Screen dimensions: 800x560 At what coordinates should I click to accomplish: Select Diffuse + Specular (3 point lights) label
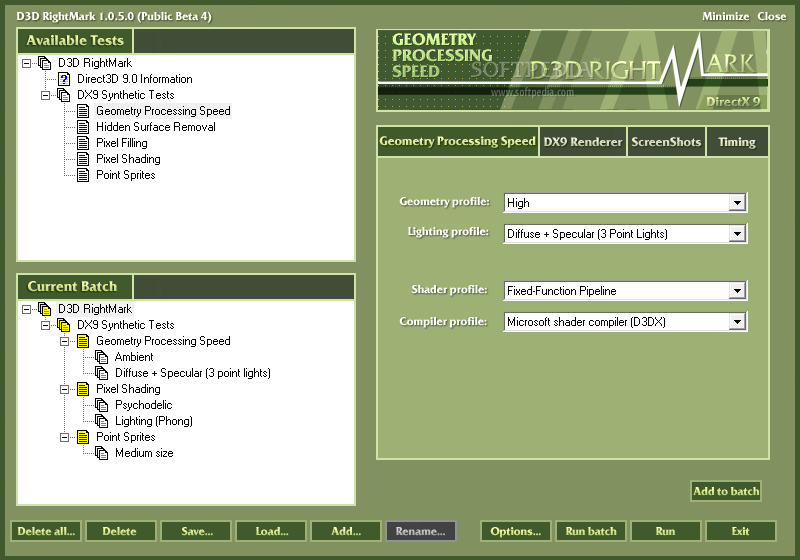coord(193,373)
